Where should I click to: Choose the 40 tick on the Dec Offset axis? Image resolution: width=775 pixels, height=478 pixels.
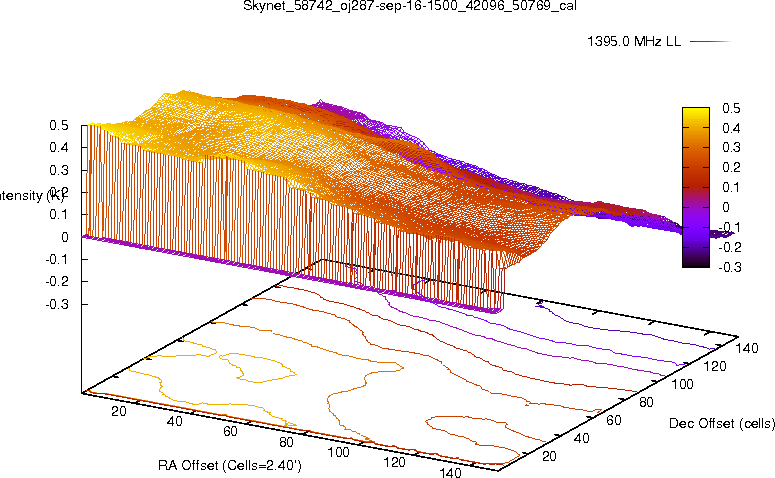(x=581, y=438)
